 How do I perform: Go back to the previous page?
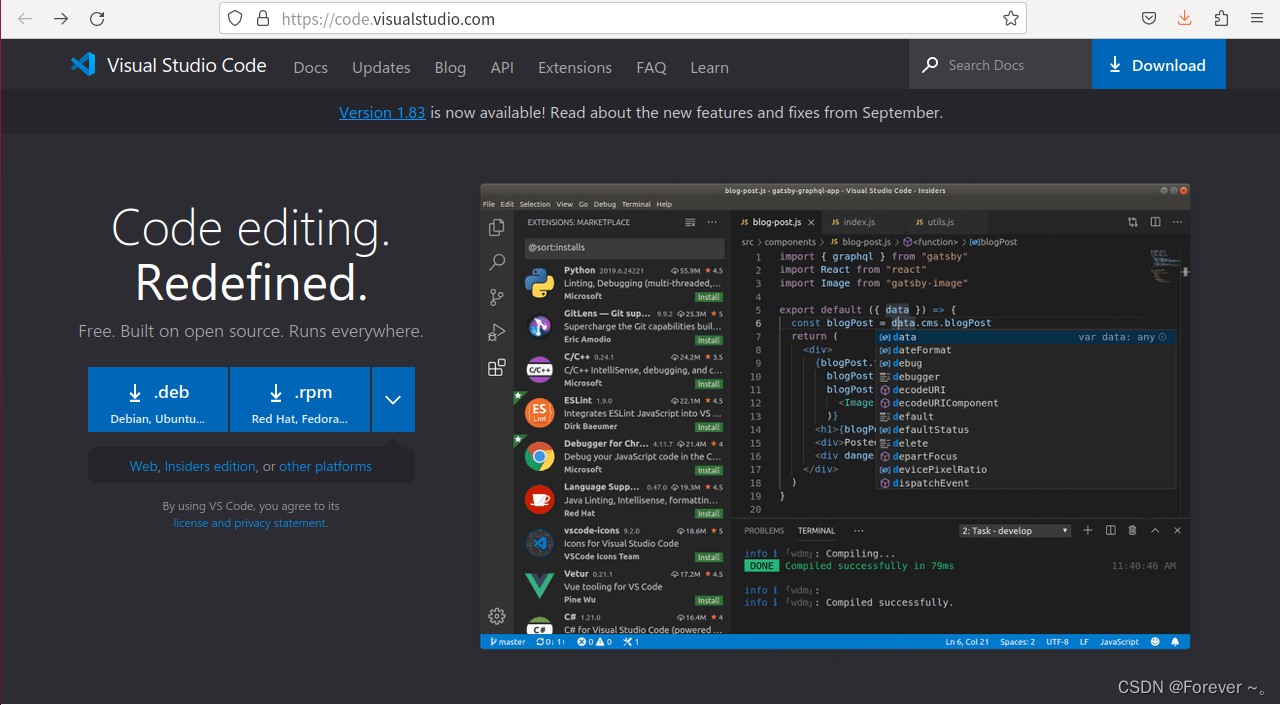[x=25, y=19]
